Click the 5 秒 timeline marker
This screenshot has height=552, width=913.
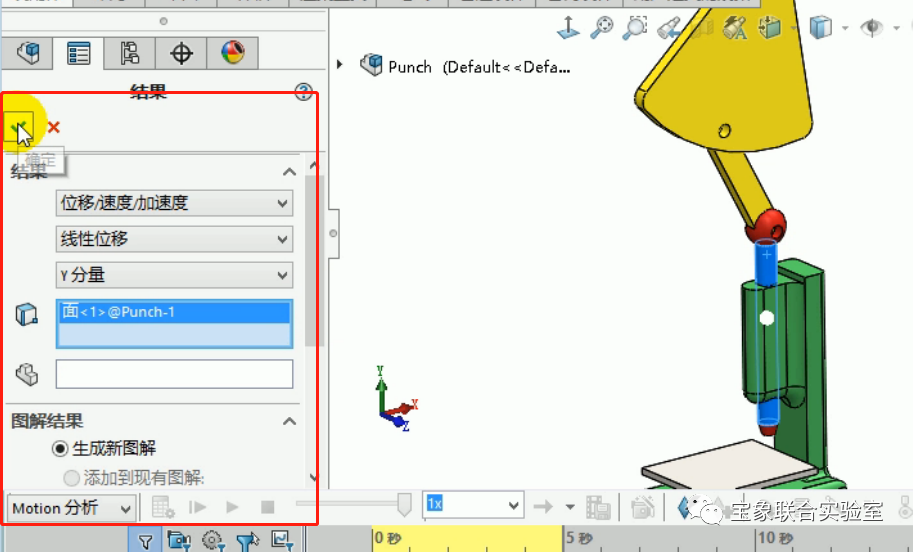tap(579, 538)
